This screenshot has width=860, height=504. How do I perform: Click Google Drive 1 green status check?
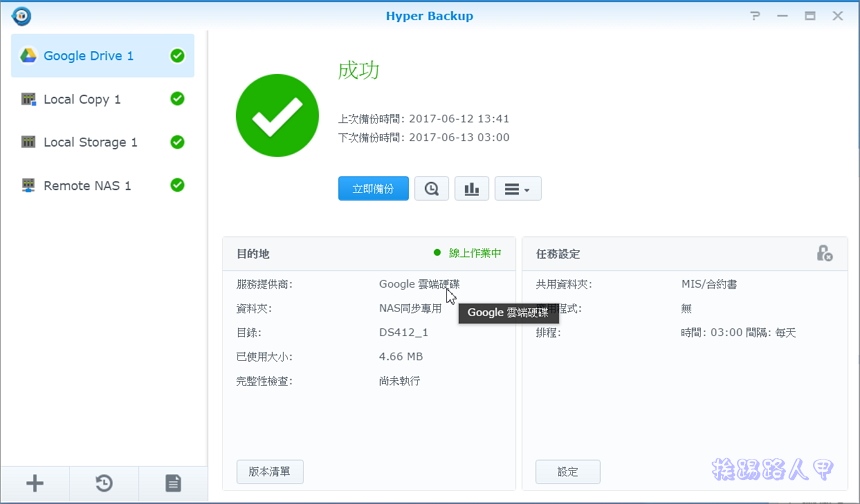click(x=177, y=55)
